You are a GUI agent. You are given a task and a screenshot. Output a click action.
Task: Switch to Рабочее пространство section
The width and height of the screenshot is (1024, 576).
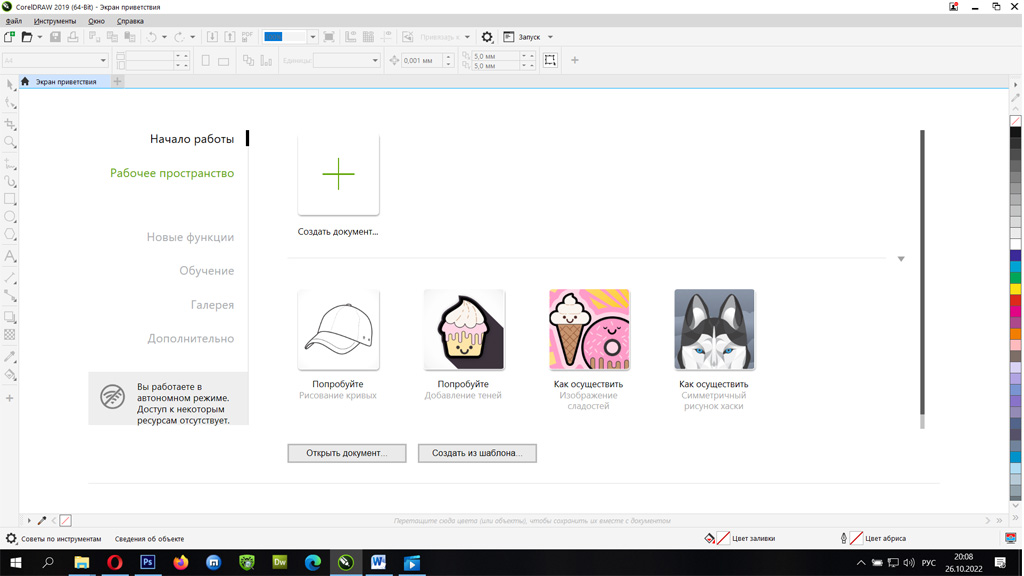172,173
